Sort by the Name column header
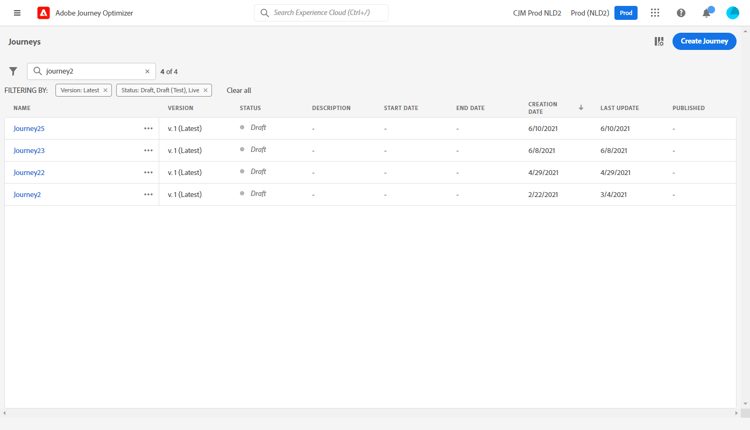Screen dimensions: 750x430 22,108
